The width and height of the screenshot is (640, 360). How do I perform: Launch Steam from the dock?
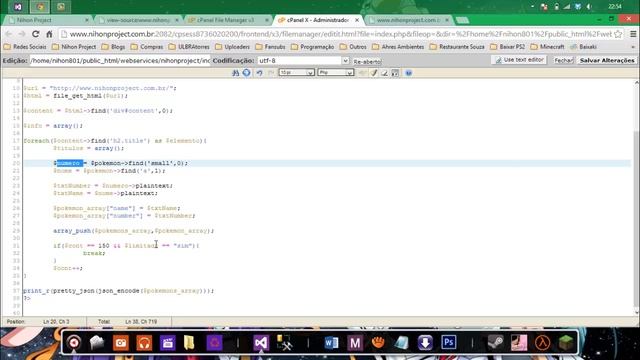click(496, 342)
